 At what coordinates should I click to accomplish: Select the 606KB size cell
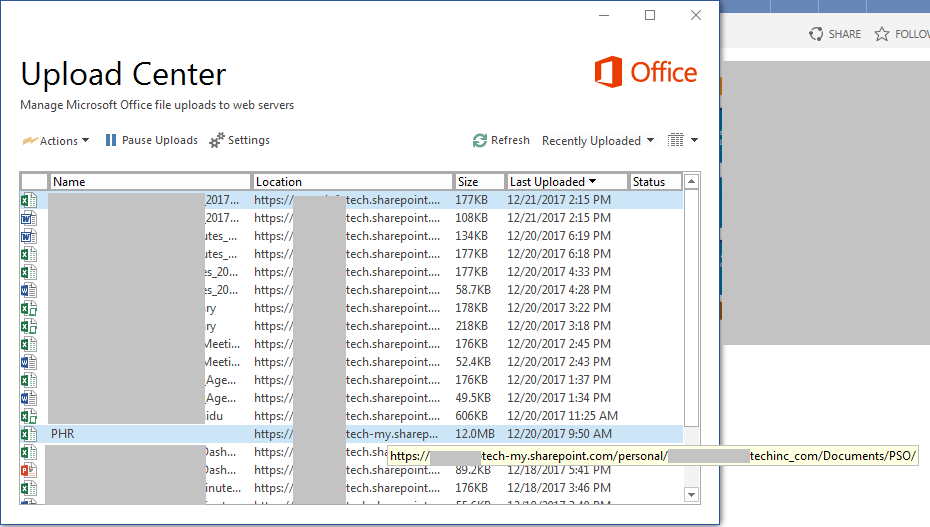click(x=472, y=416)
